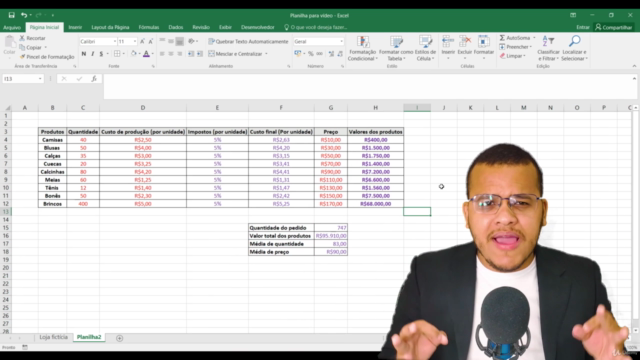The height and width of the screenshot is (360, 640).
Task: Click the accounting currency format icon
Action: pyautogui.click(x=298, y=53)
